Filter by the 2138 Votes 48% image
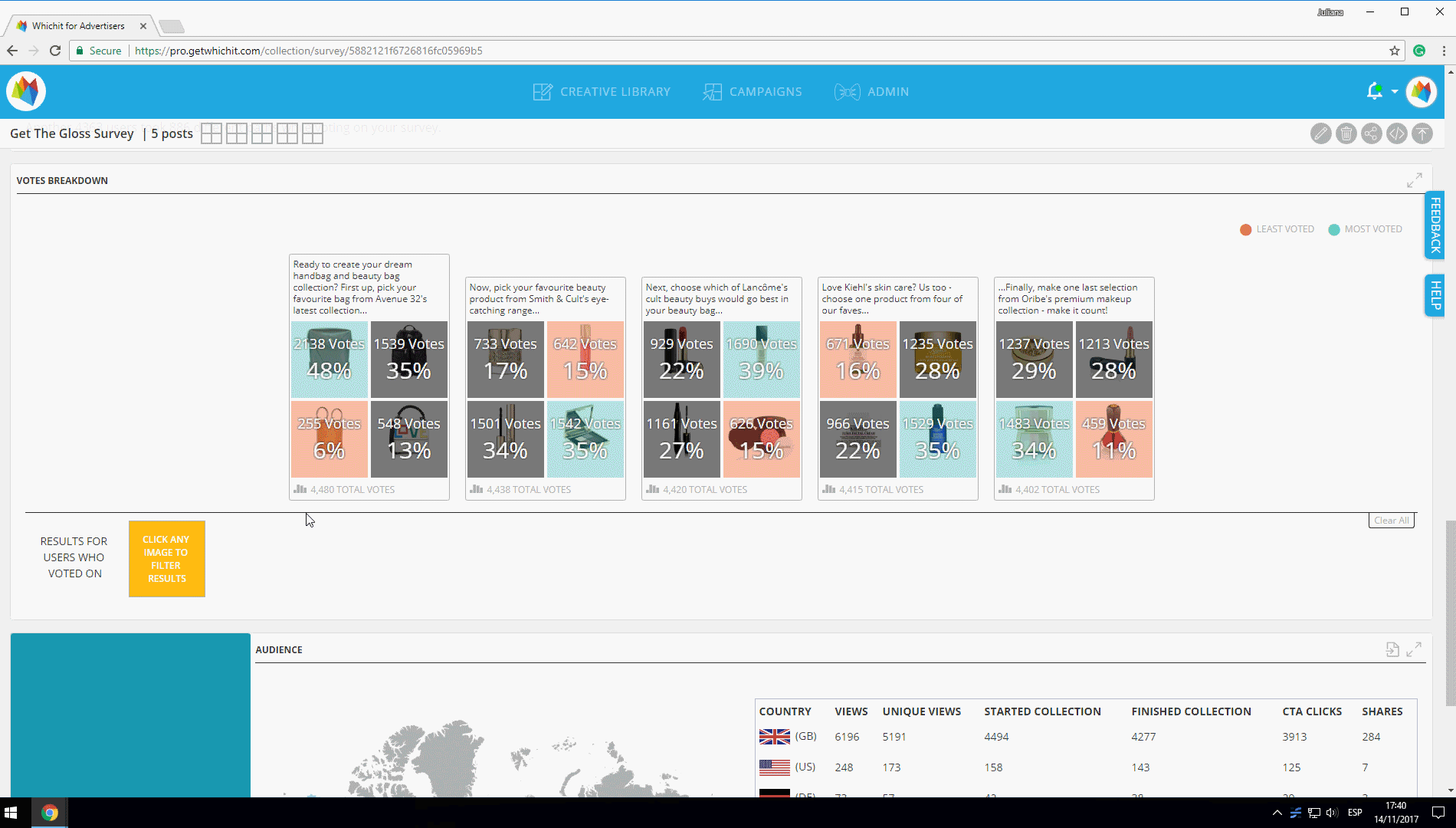 coord(330,360)
